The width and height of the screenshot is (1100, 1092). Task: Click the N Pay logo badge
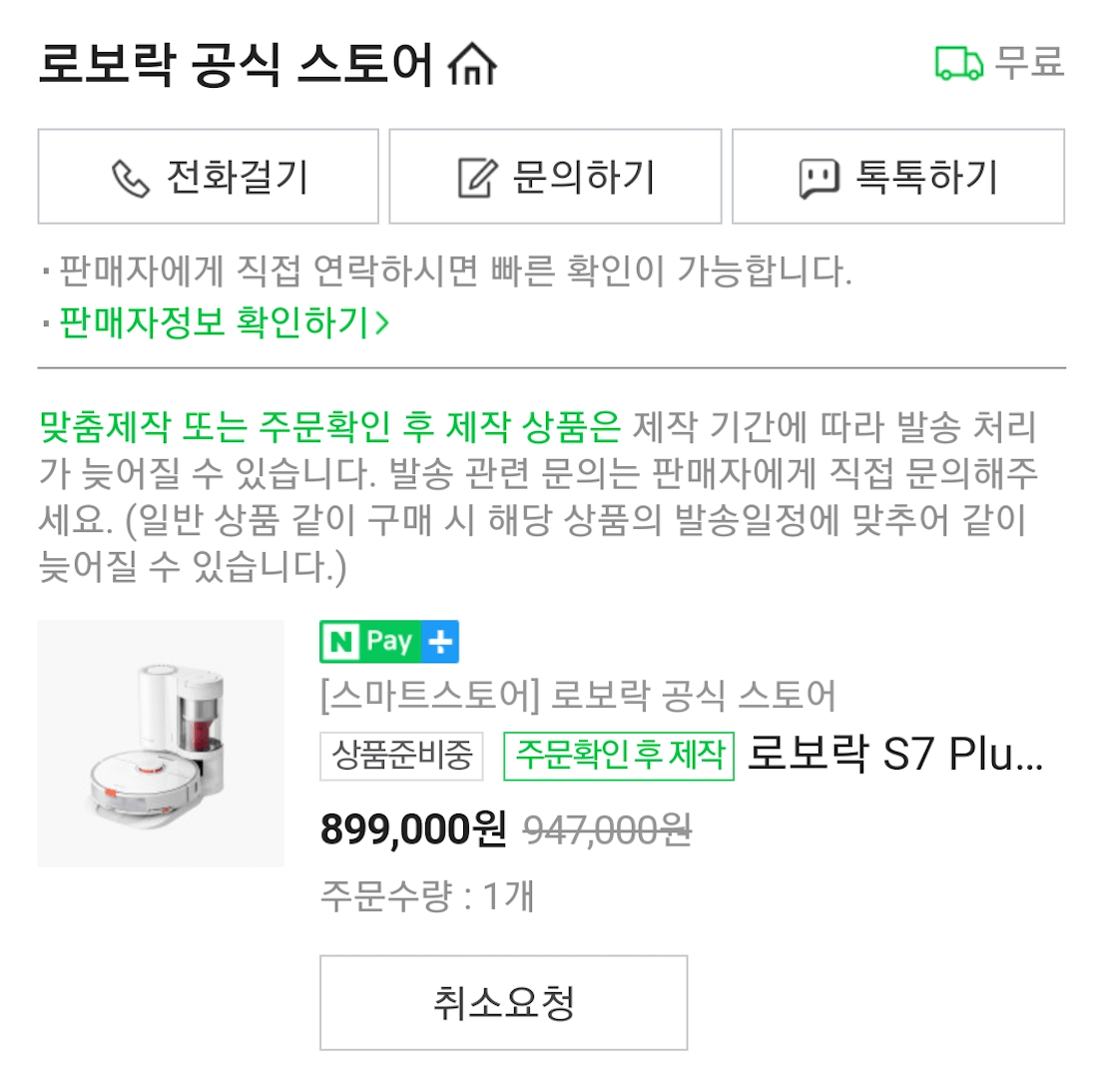click(369, 641)
